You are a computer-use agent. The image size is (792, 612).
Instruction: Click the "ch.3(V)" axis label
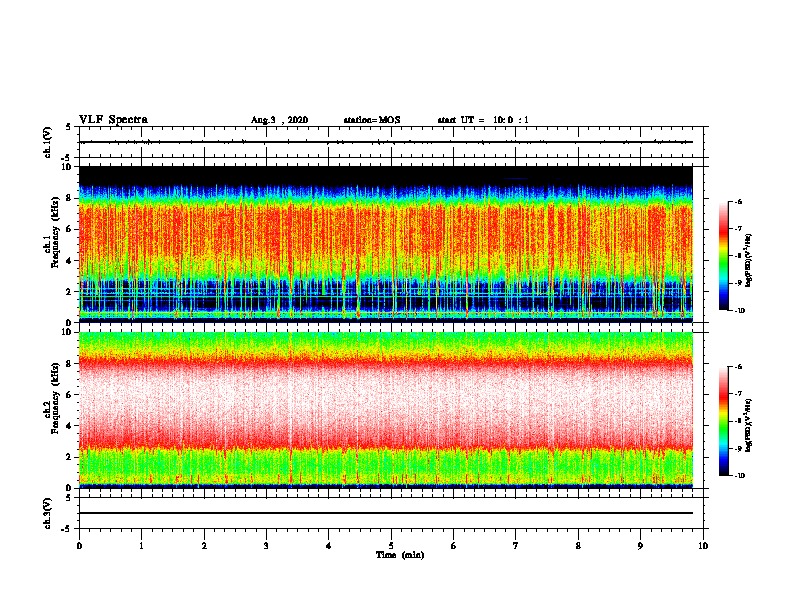(x=48, y=514)
